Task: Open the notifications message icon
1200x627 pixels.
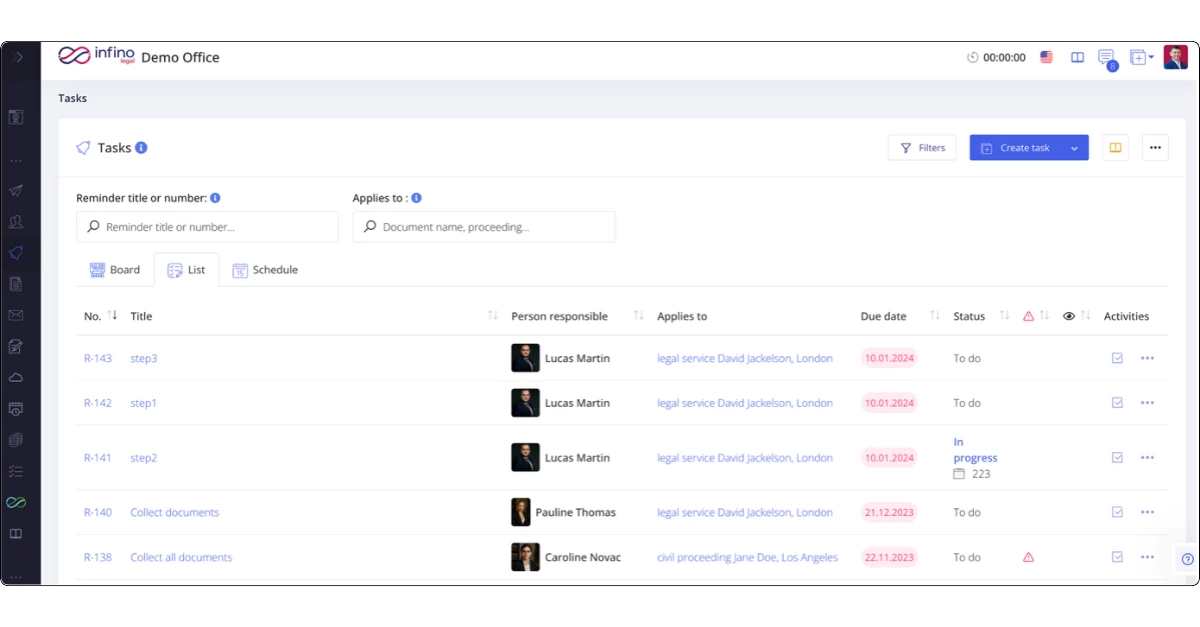Action: click(x=1105, y=57)
